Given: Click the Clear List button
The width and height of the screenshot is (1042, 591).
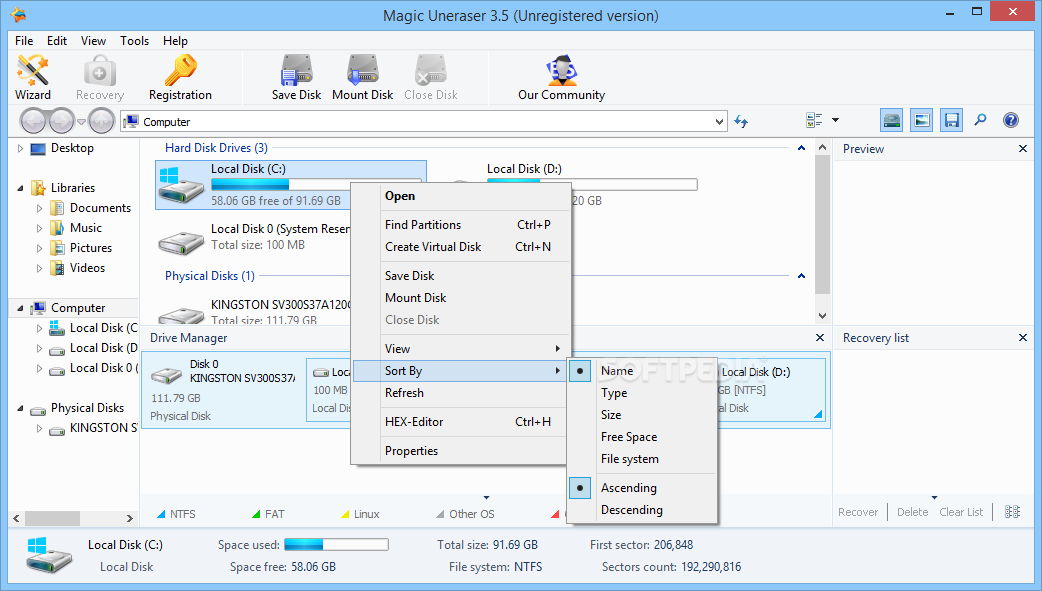Looking at the screenshot, I should coord(961,512).
